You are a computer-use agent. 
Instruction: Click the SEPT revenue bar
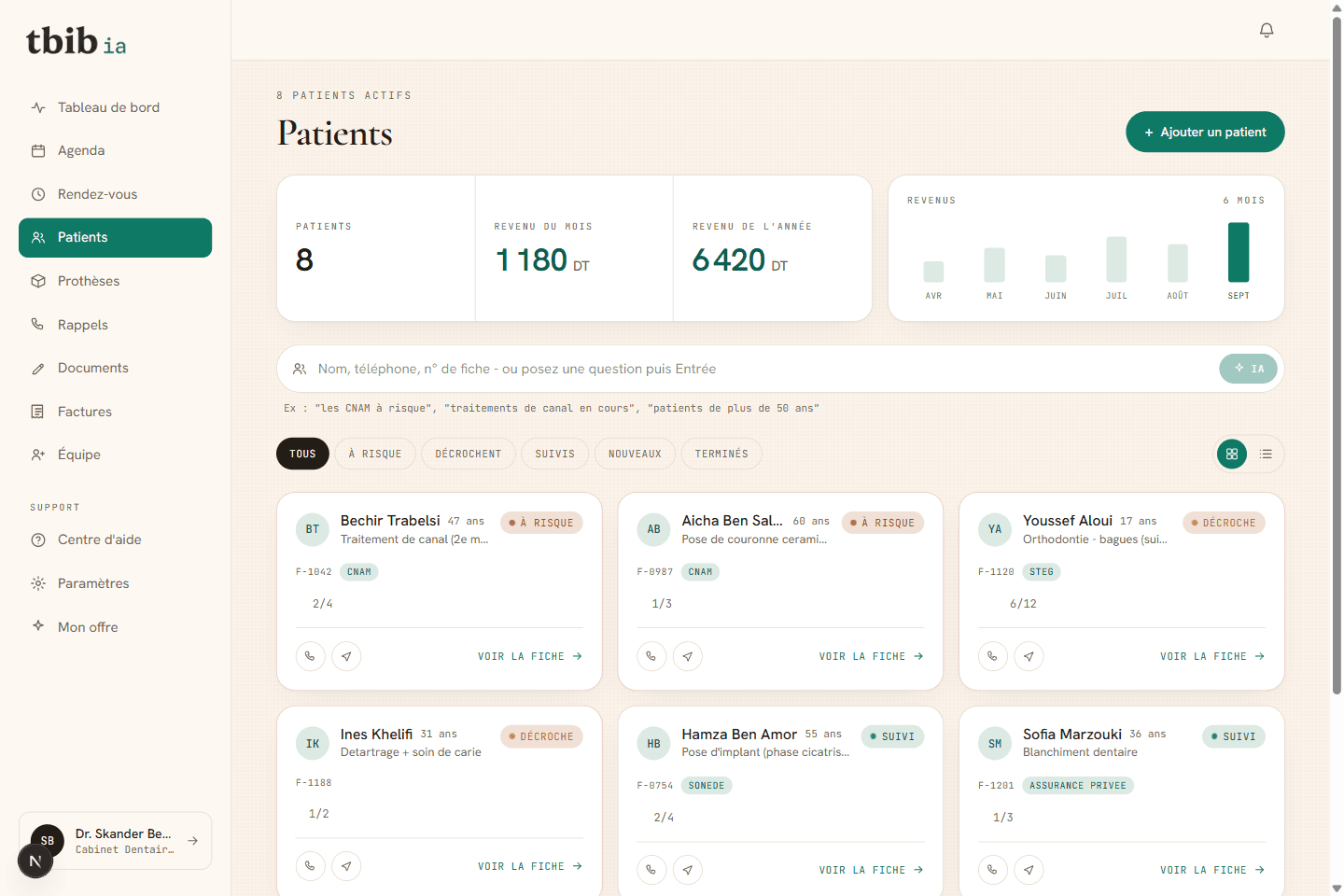1239,252
